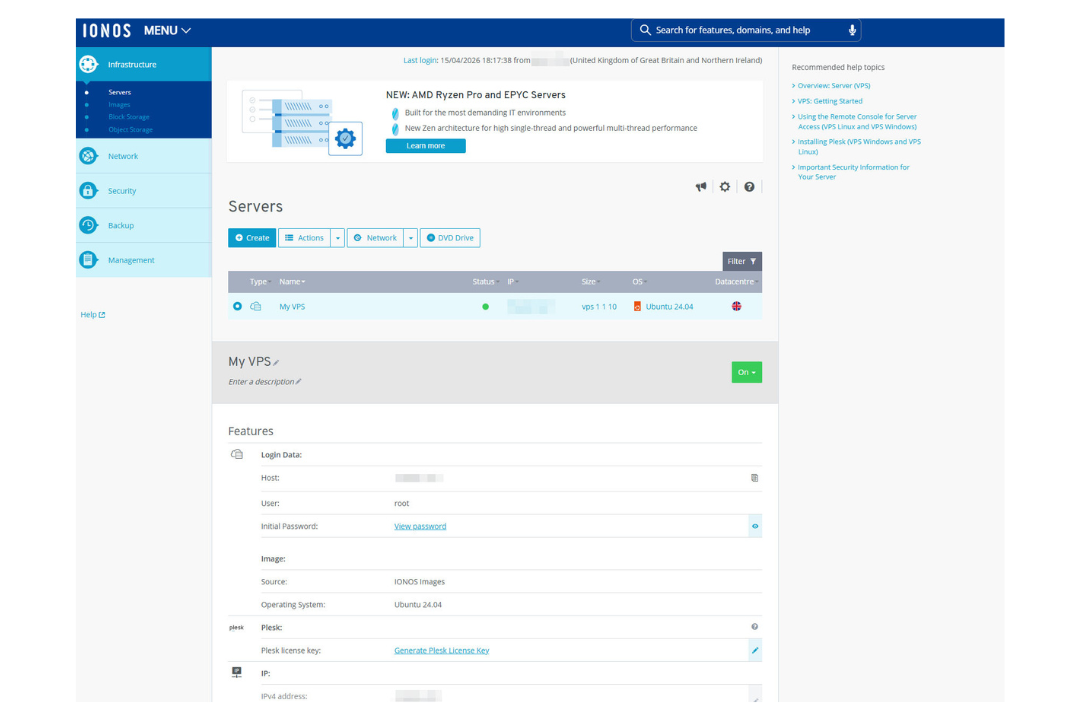Screen dimensions: 1080x720
Task: Open the Filter control
Action: click(x=742, y=261)
